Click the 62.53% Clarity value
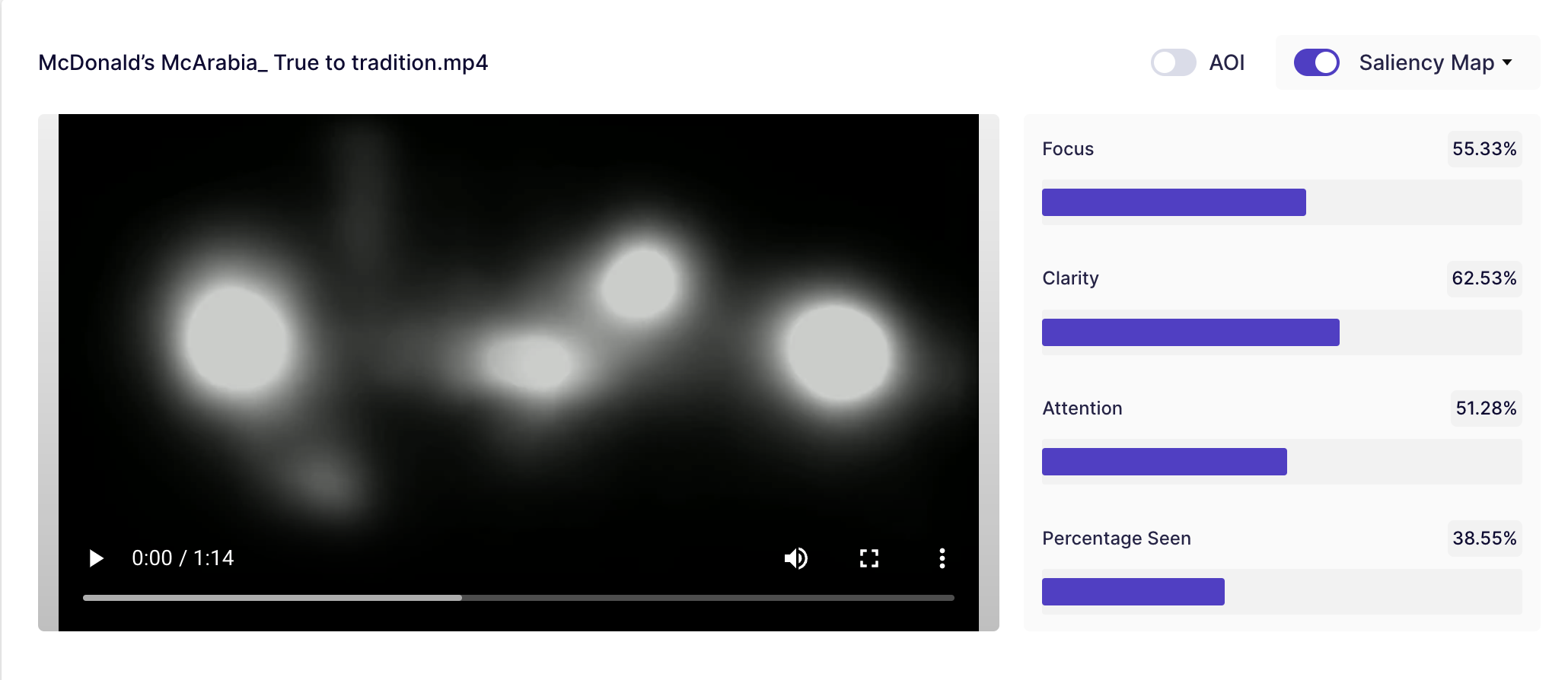 tap(1484, 278)
